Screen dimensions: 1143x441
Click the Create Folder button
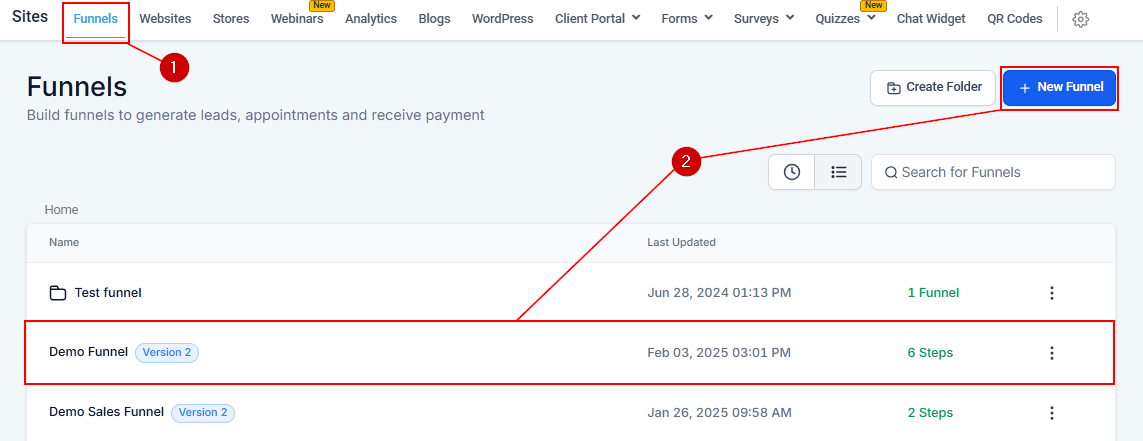(933, 87)
